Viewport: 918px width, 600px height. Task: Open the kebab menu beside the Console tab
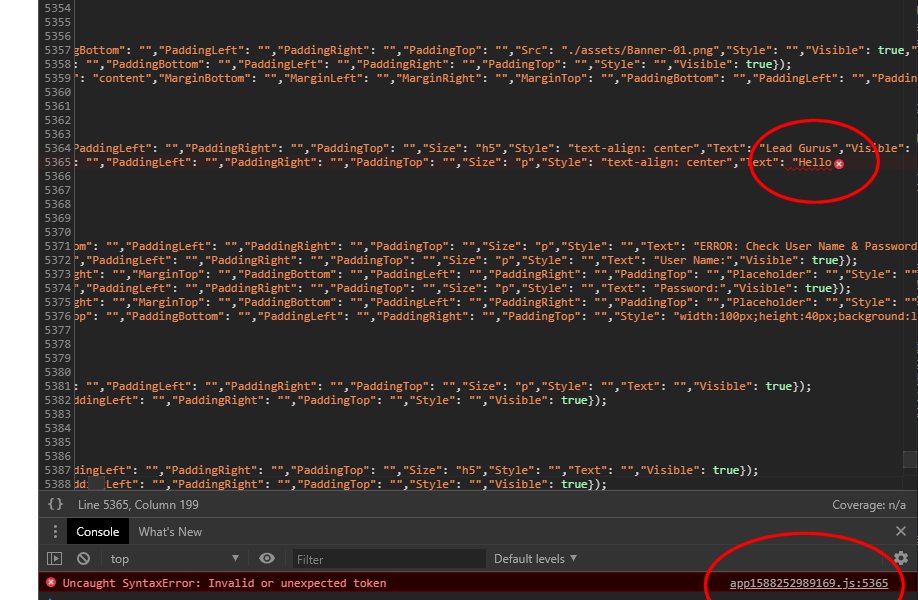click(55, 531)
